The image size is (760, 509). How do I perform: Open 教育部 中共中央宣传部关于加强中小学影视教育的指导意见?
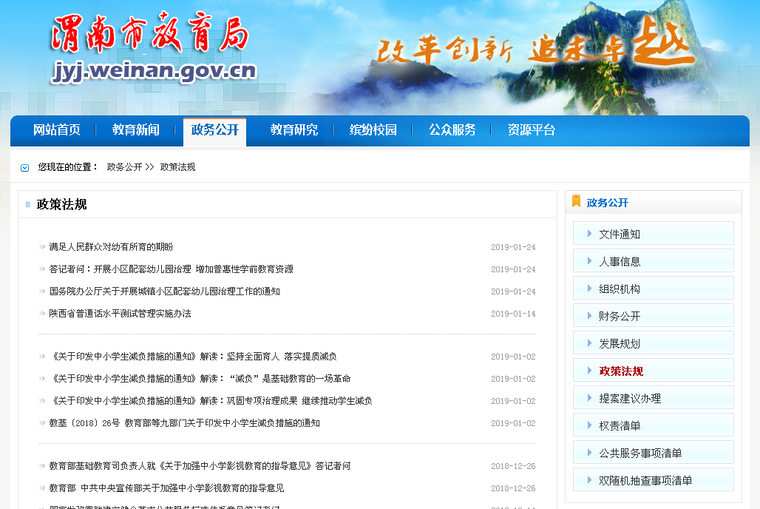[x=167, y=488]
